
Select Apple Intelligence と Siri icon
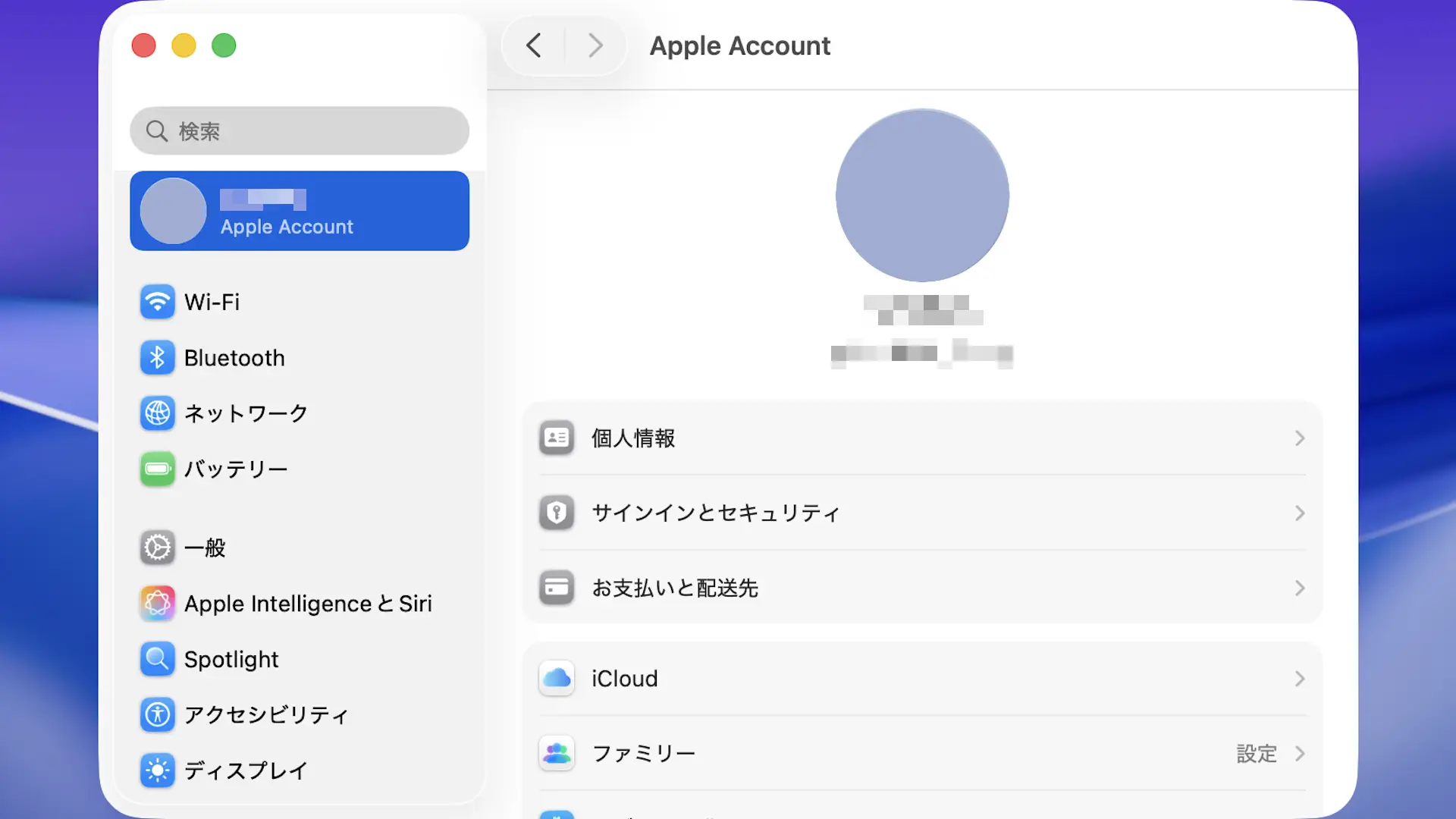click(x=157, y=604)
